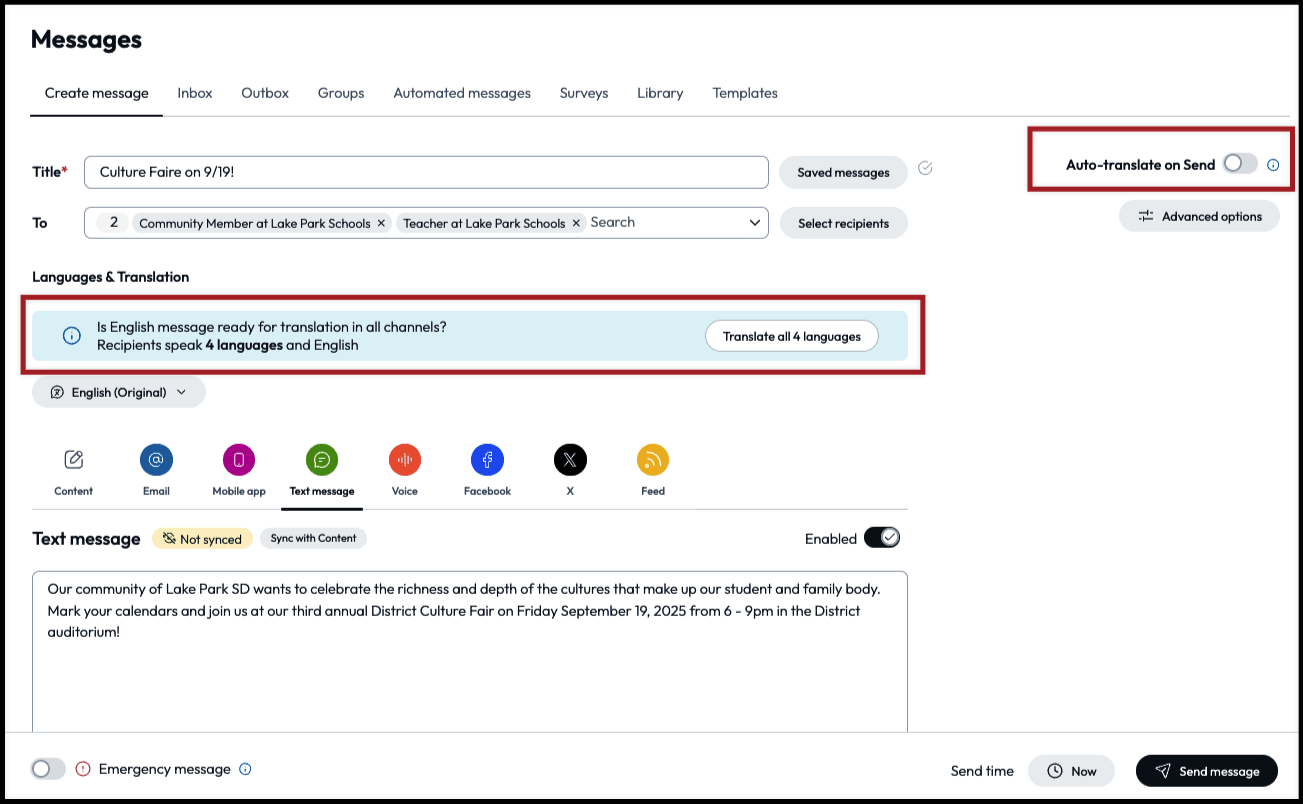1303x804 pixels.
Task: Open the English (Original) language dropdown
Action: tap(117, 392)
